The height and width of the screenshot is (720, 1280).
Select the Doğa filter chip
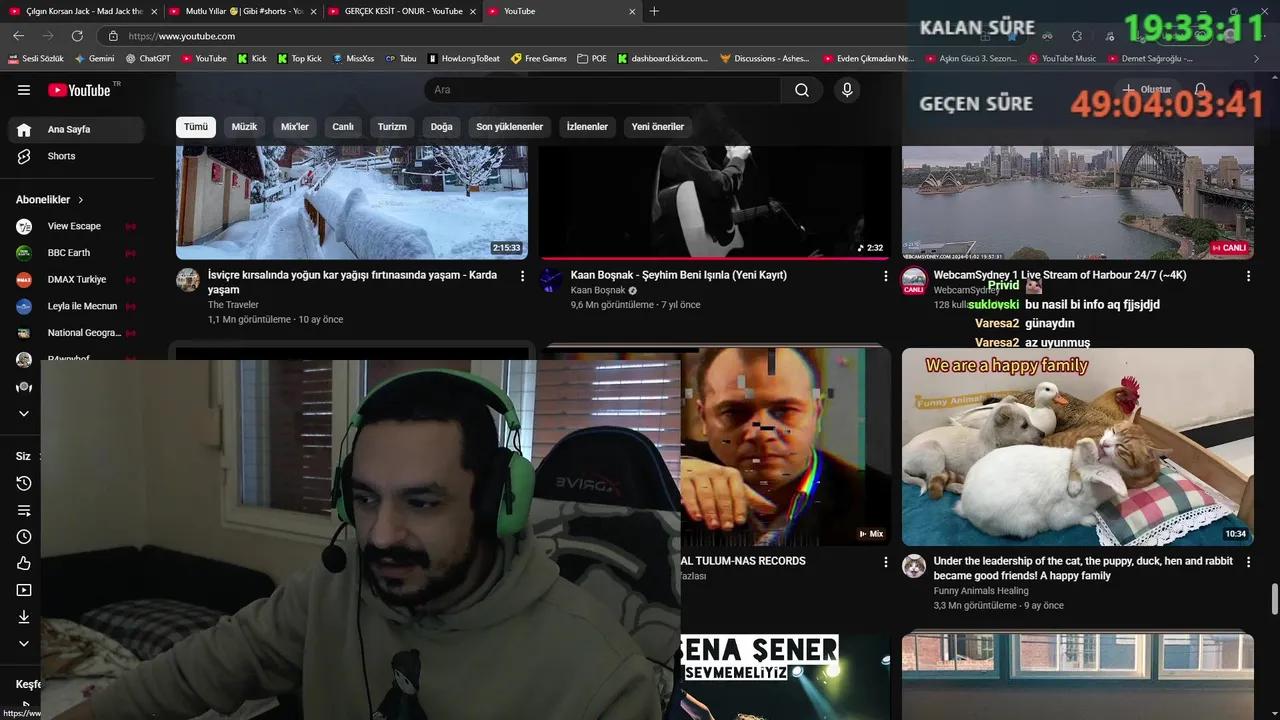(x=442, y=127)
